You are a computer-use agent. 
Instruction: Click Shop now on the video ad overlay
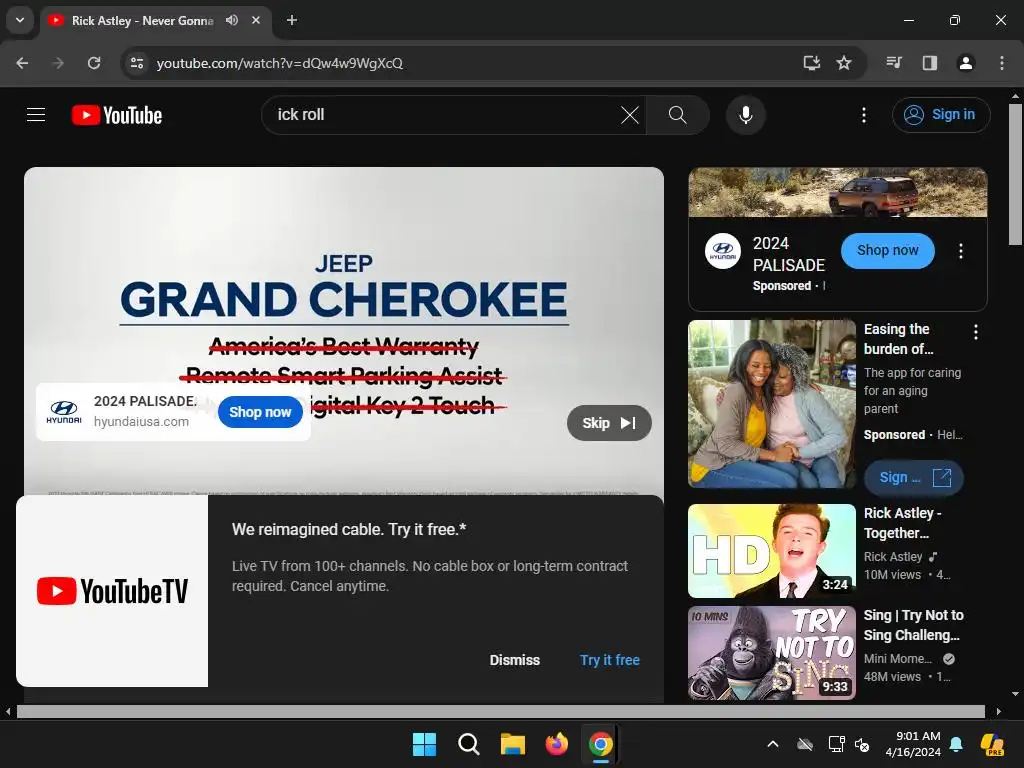[x=260, y=412]
